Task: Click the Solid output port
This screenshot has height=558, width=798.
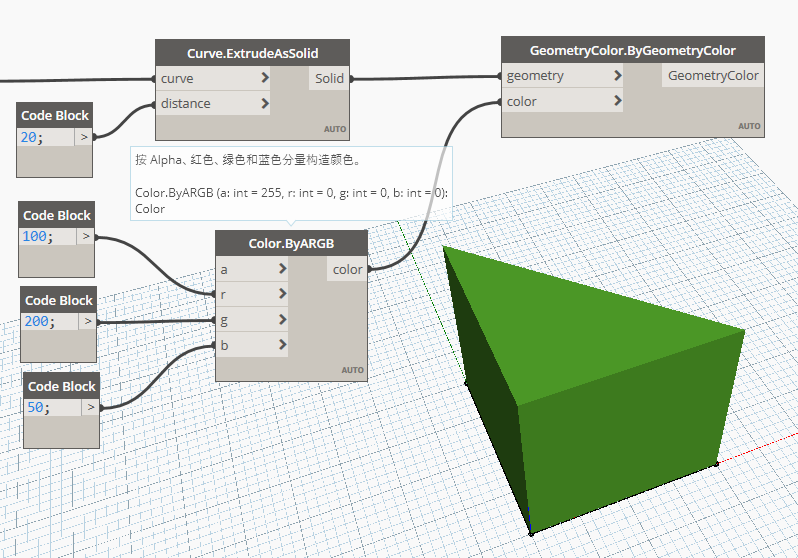Action: [329, 78]
